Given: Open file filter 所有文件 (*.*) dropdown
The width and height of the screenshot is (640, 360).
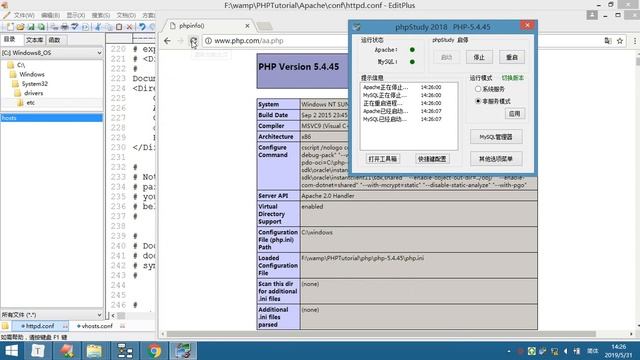Looking at the screenshot, I should (52, 315).
